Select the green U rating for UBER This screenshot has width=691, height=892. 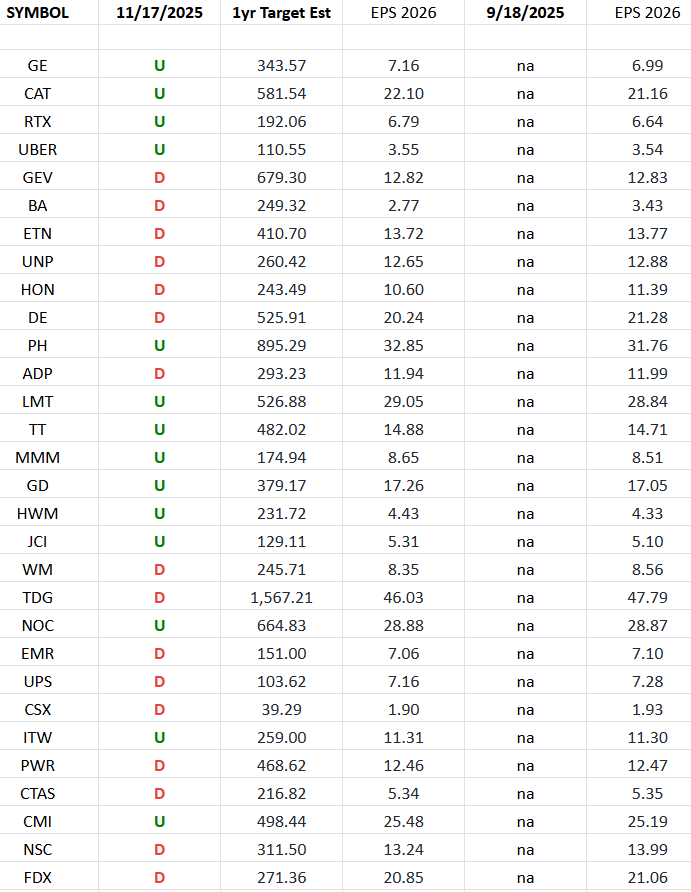[x=158, y=149]
